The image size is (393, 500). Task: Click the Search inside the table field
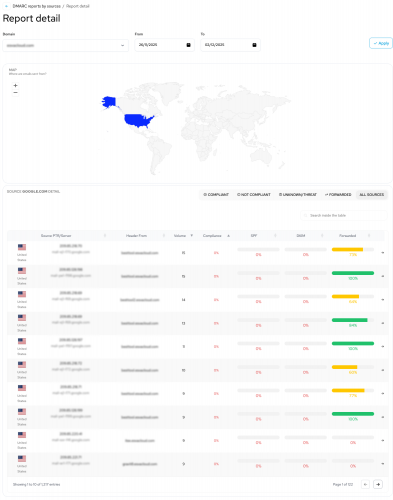[344, 215]
